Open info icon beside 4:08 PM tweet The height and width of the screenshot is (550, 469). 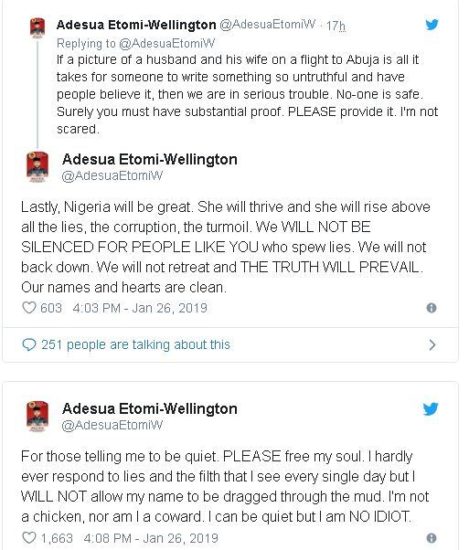point(431,538)
